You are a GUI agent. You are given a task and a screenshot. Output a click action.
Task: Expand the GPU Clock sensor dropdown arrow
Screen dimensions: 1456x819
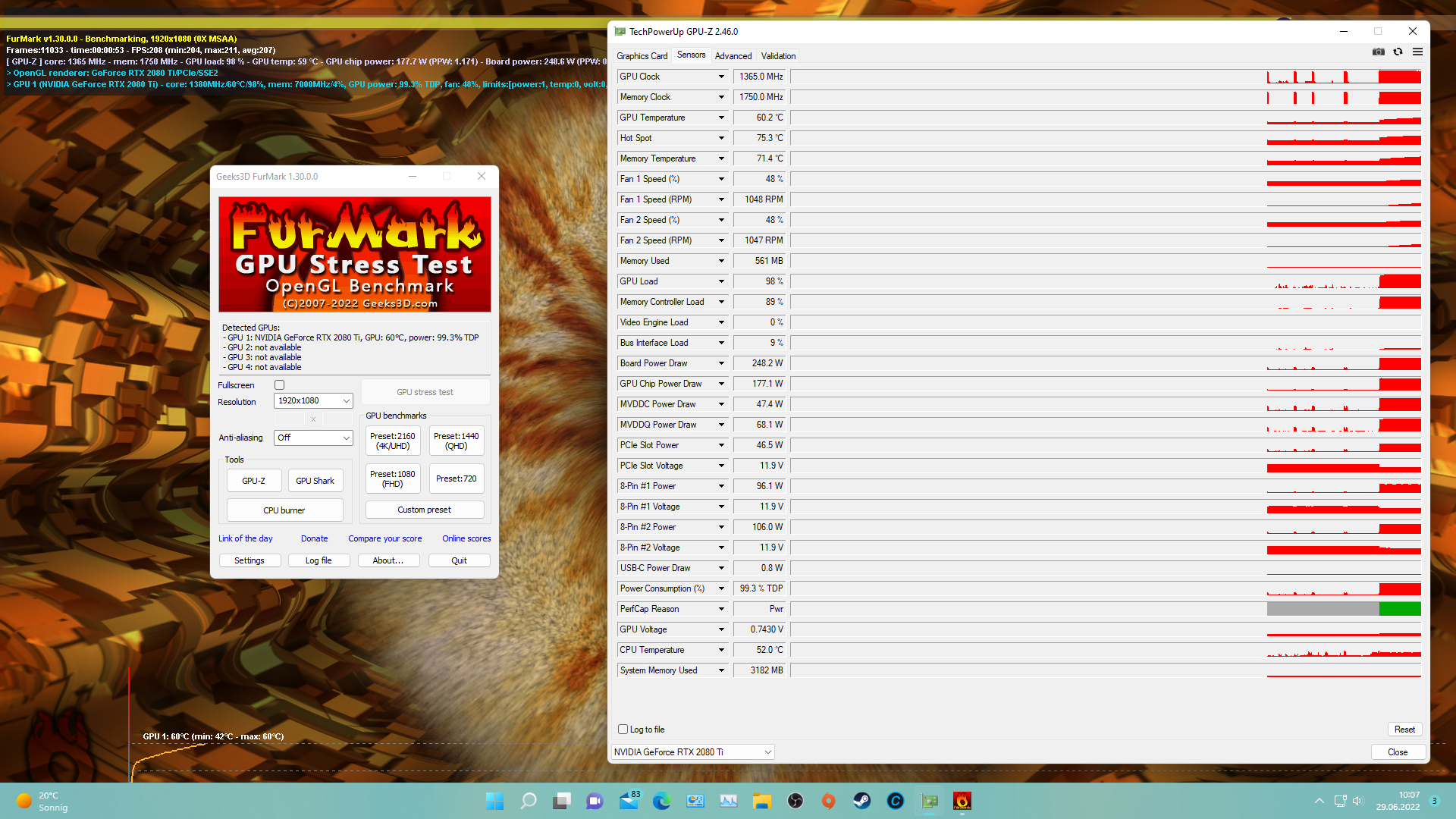click(721, 77)
